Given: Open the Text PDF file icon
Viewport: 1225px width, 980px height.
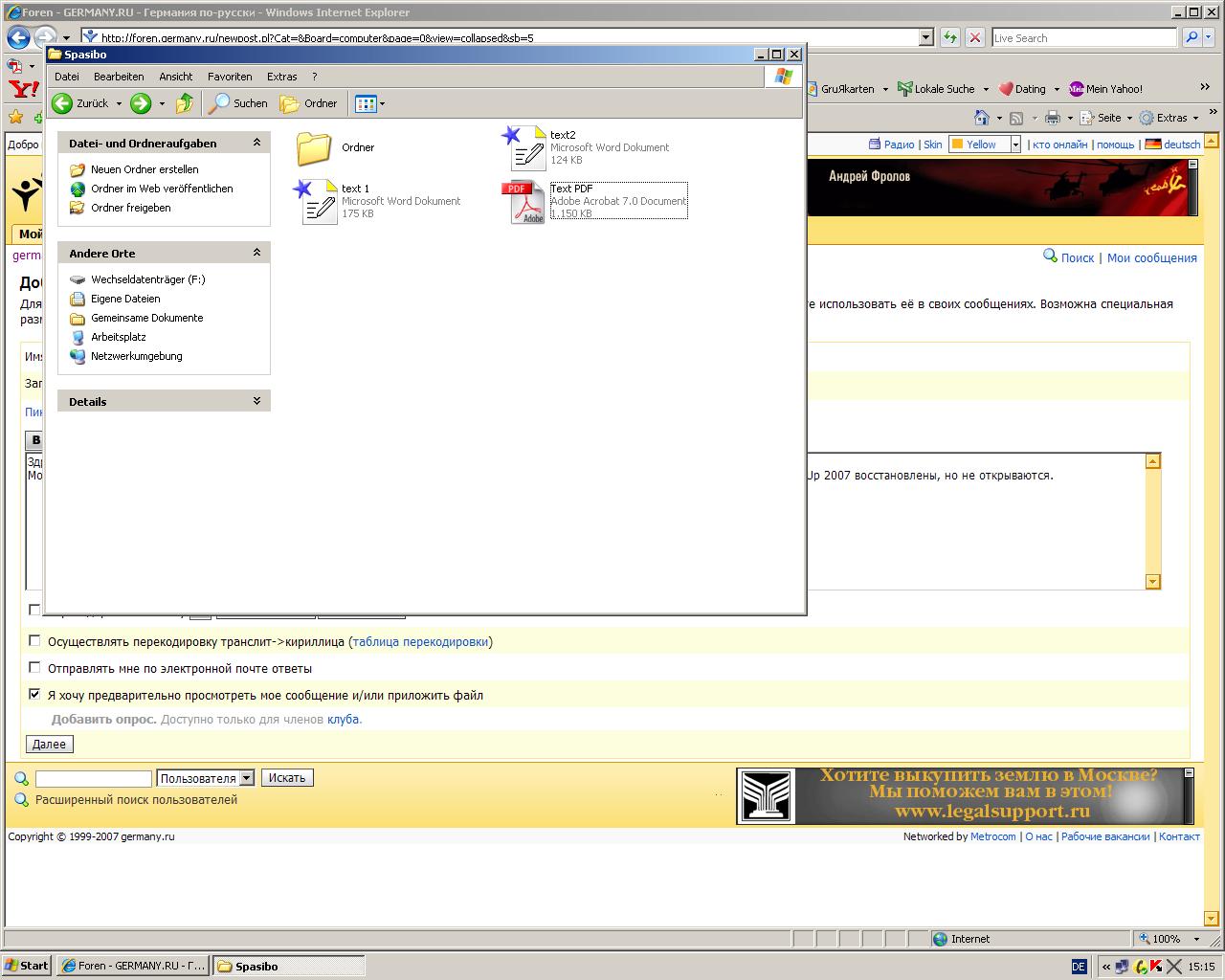Looking at the screenshot, I should click(523, 201).
